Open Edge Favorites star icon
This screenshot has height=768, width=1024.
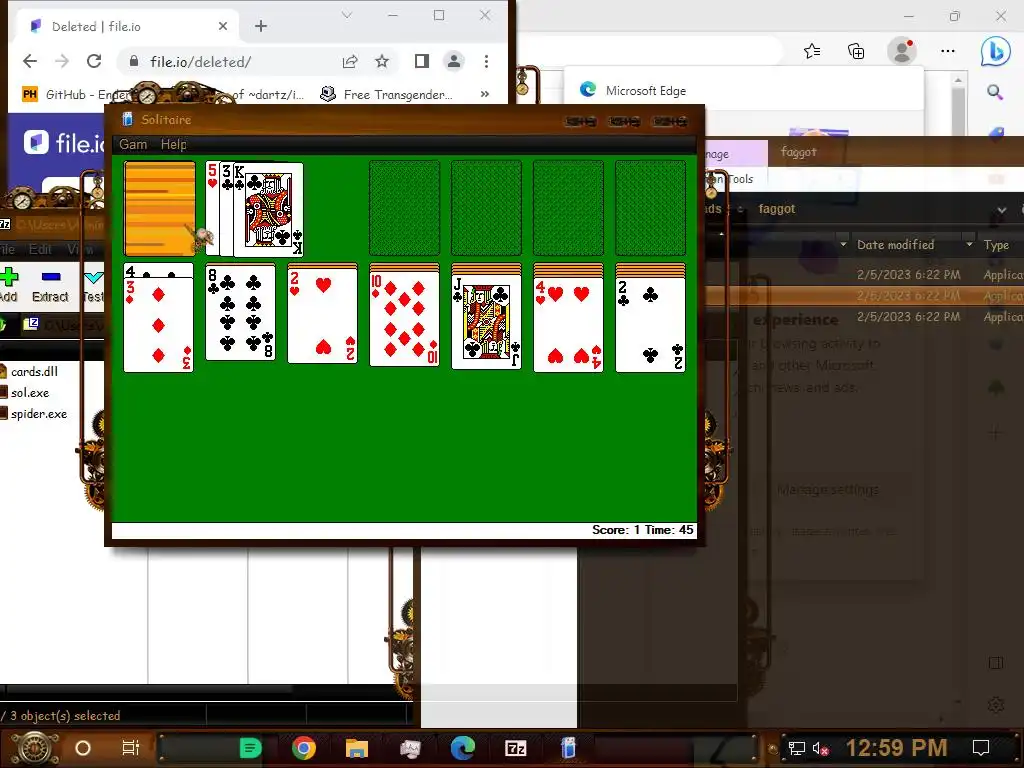(x=812, y=51)
